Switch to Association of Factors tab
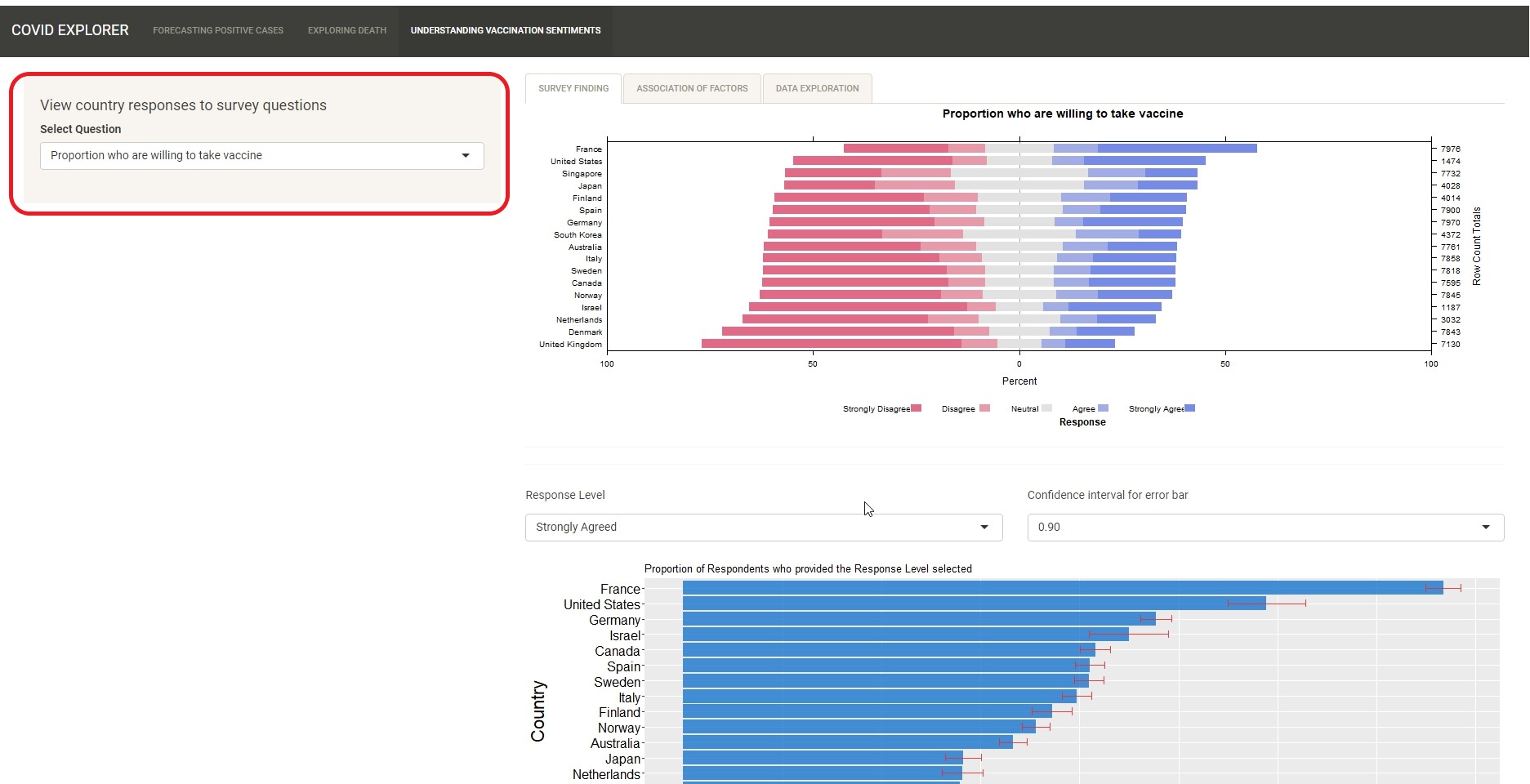Viewport: 1530px width, 784px height. coord(692,88)
